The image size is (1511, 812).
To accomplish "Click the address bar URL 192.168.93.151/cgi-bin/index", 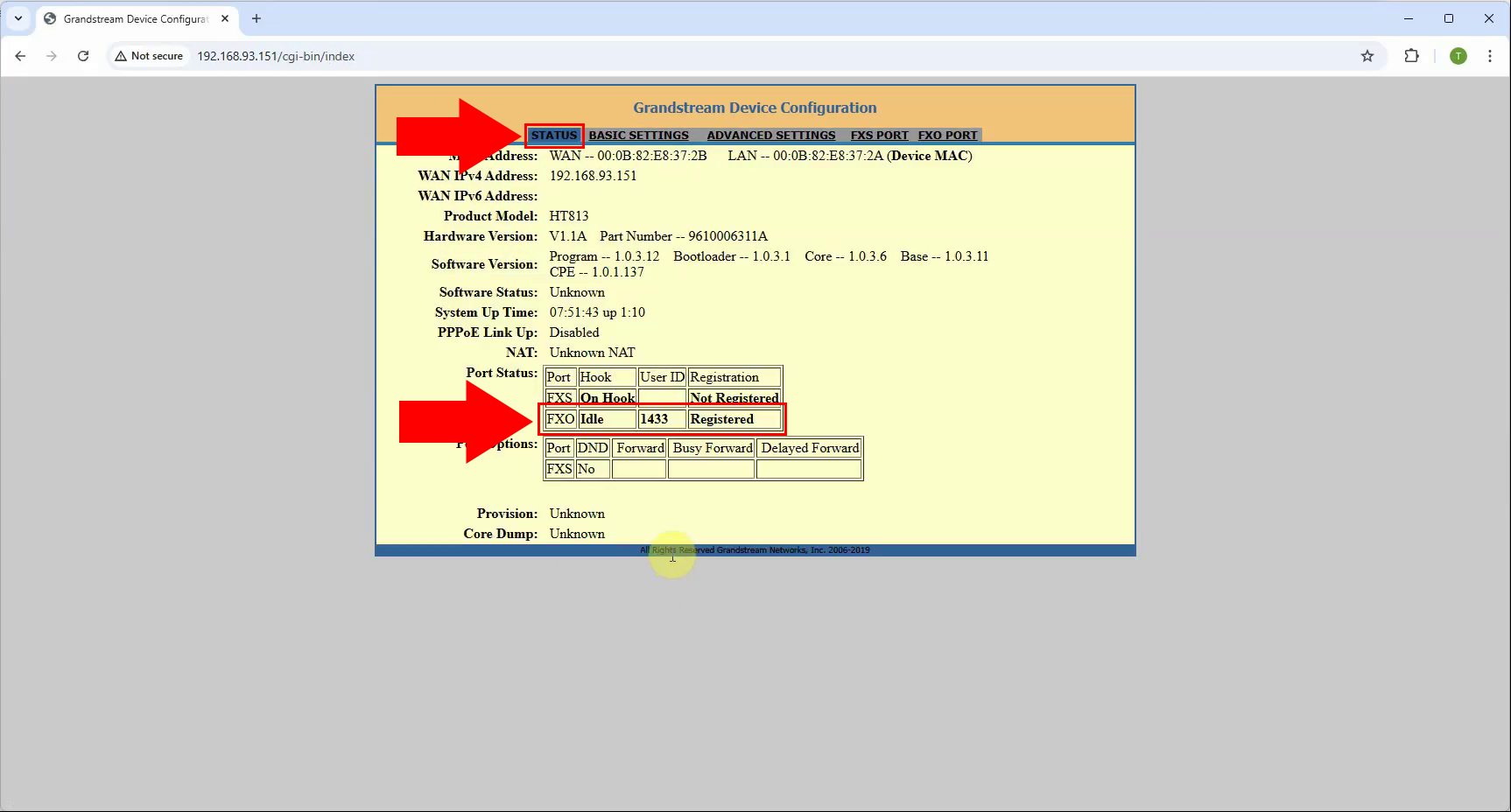I will coord(276,56).
